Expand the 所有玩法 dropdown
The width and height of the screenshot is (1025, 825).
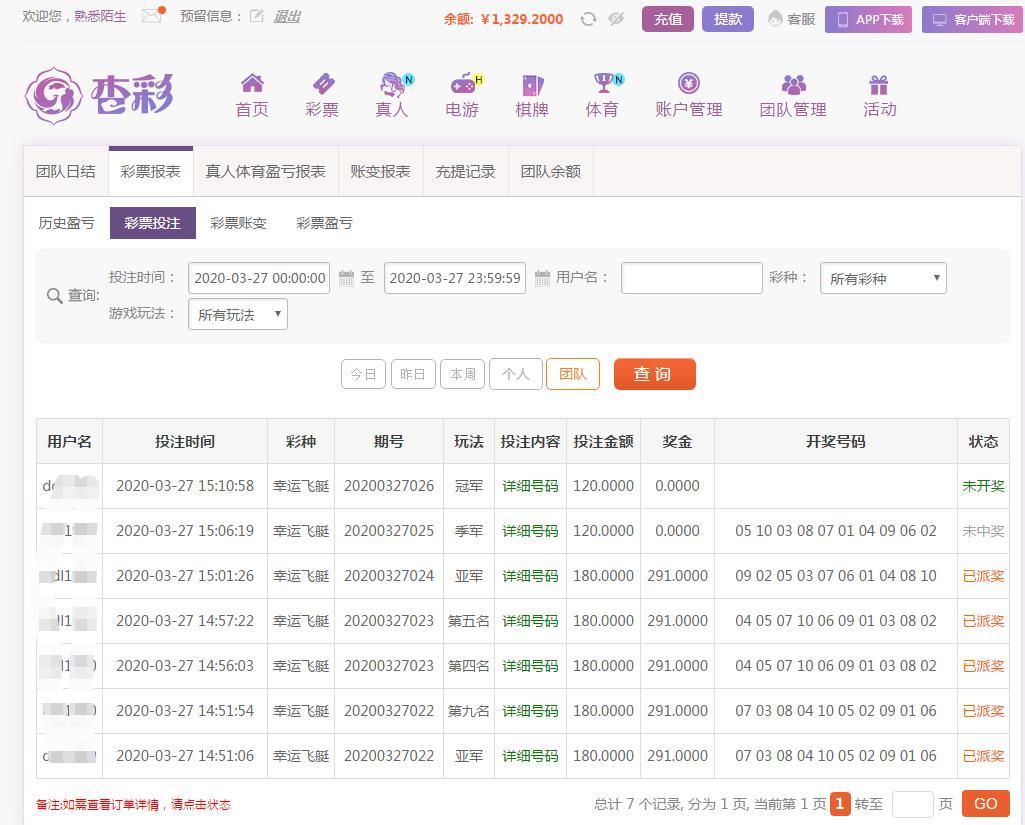238,314
